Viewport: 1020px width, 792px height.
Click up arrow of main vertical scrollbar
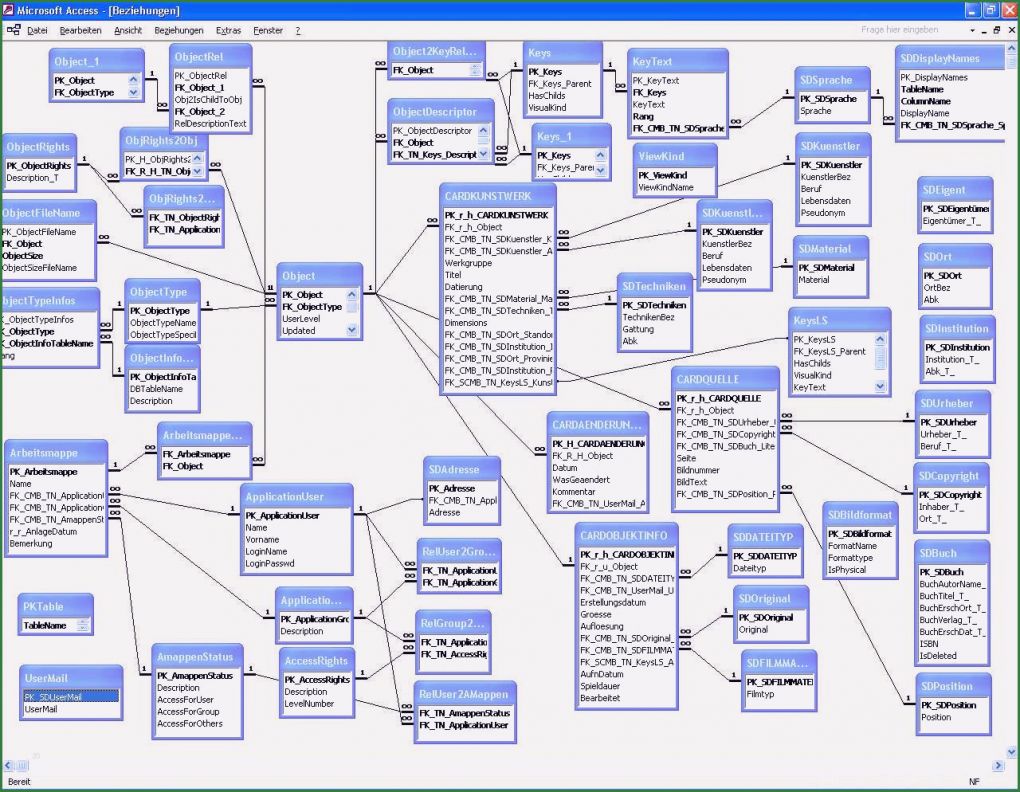coord(1013,48)
